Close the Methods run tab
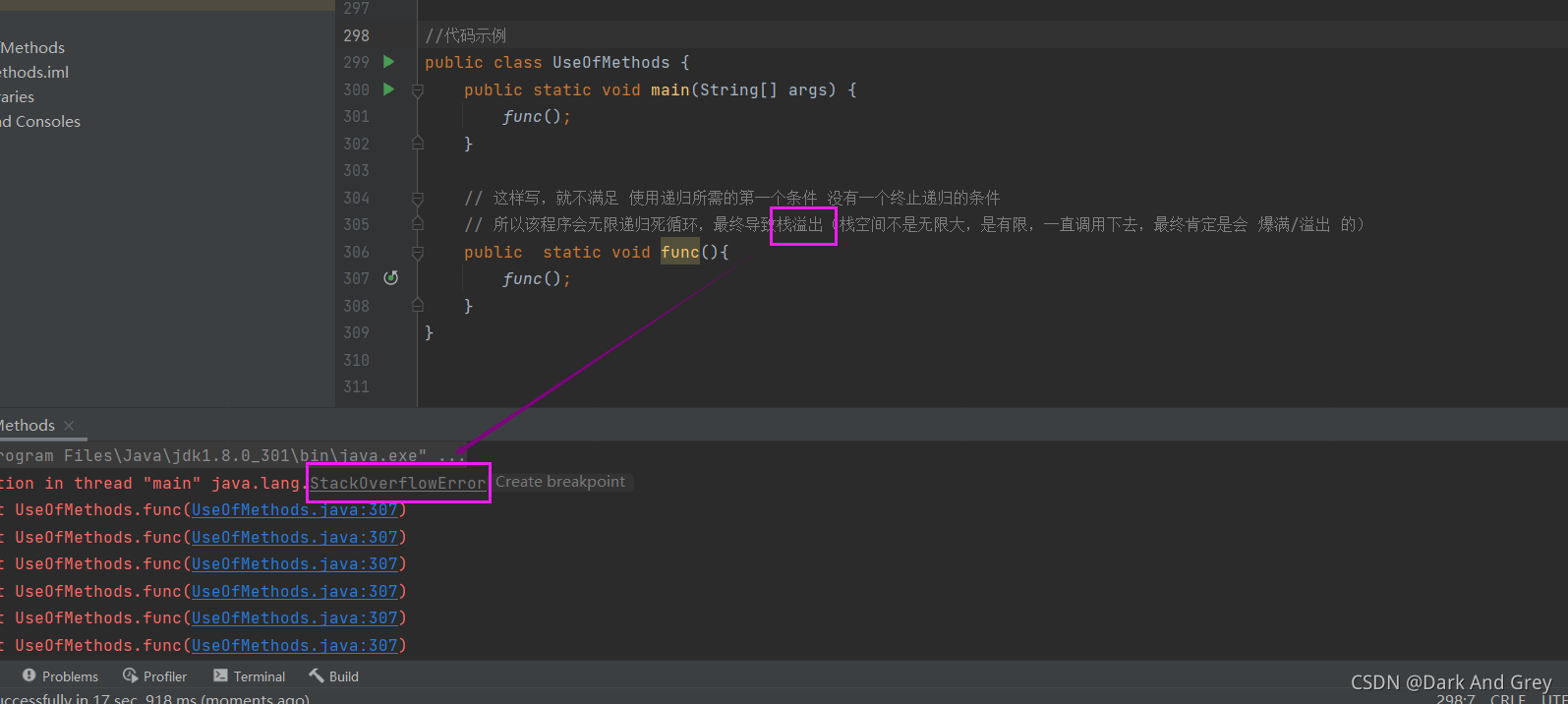This screenshot has height=704, width=1568. click(x=69, y=426)
